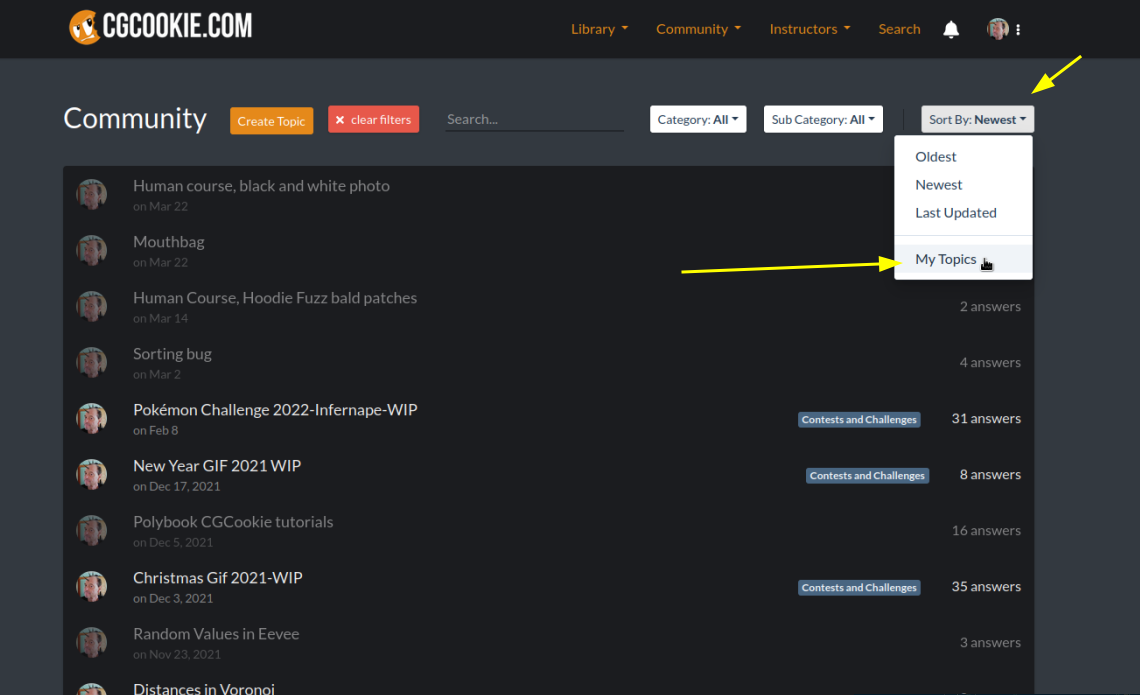Click the avatar beside the Pokémon Challenge topic
Screen dimensions: 1140x695
[92, 418]
